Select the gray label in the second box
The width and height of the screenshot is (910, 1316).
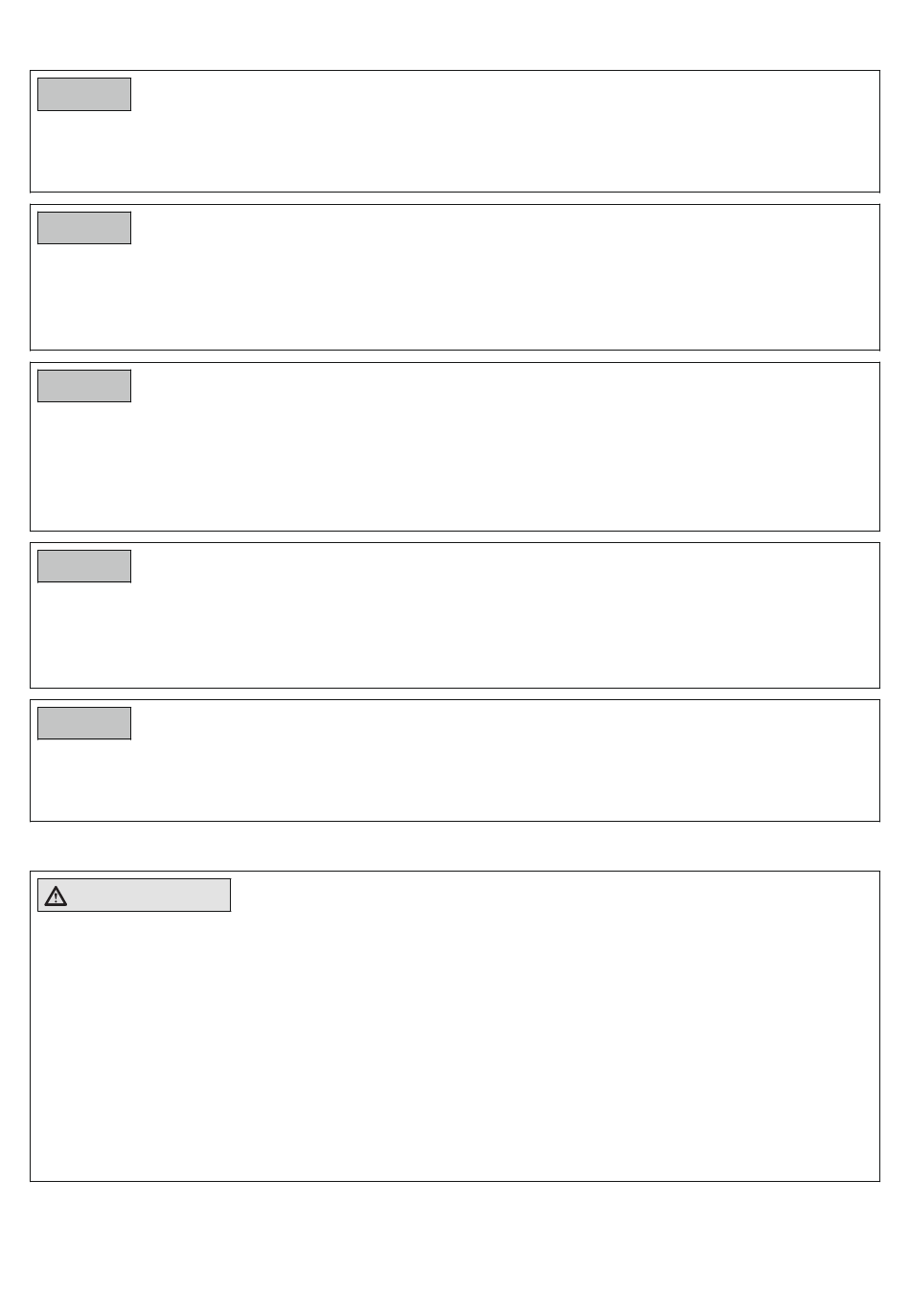click(x=84, y=228)
